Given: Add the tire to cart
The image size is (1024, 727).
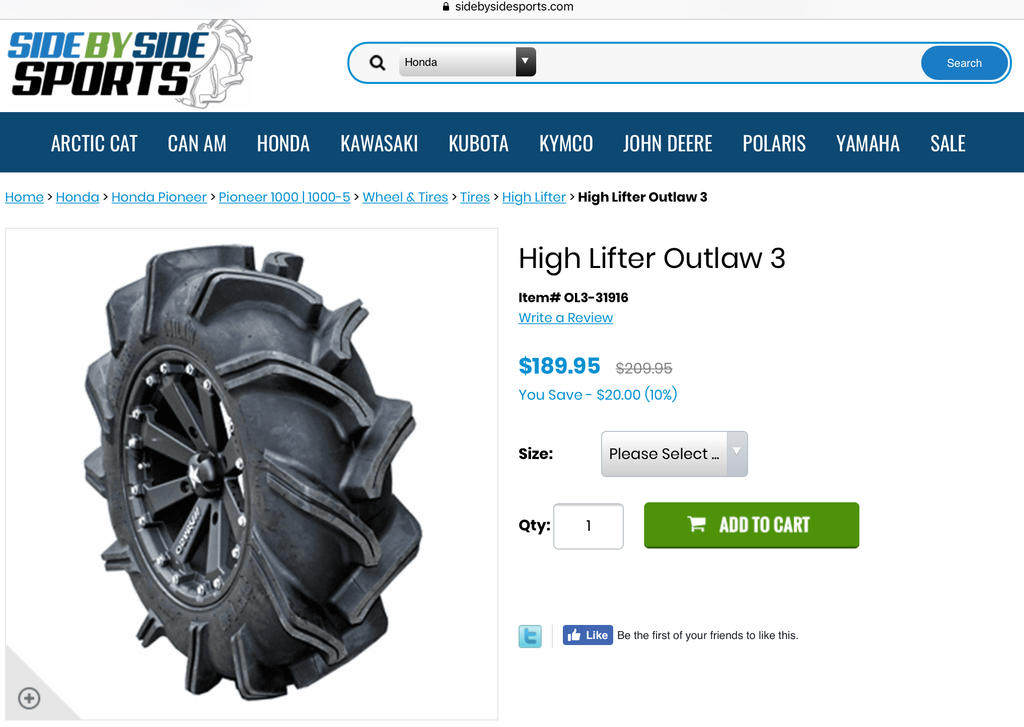Looking at the screenshot, I should [751, 525].
